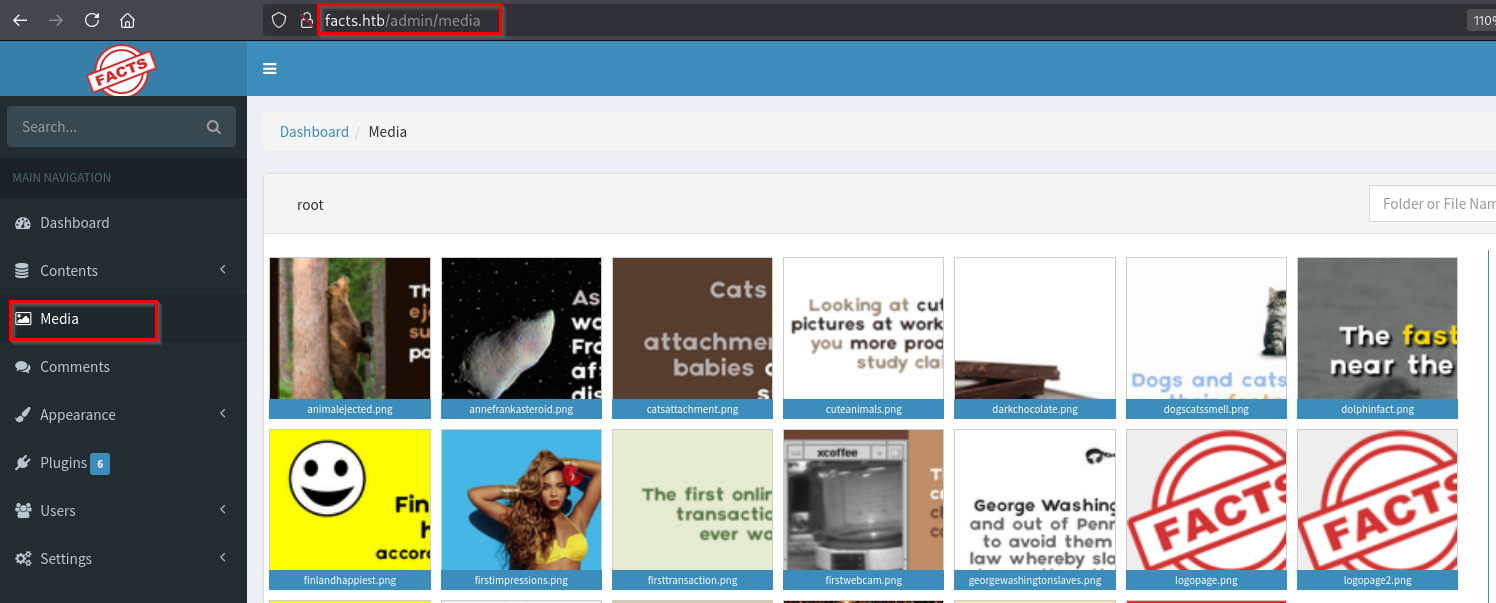Screen dimensions: 1496x603
Task: Select Media in the main navigation
Action: coord(123,319)
